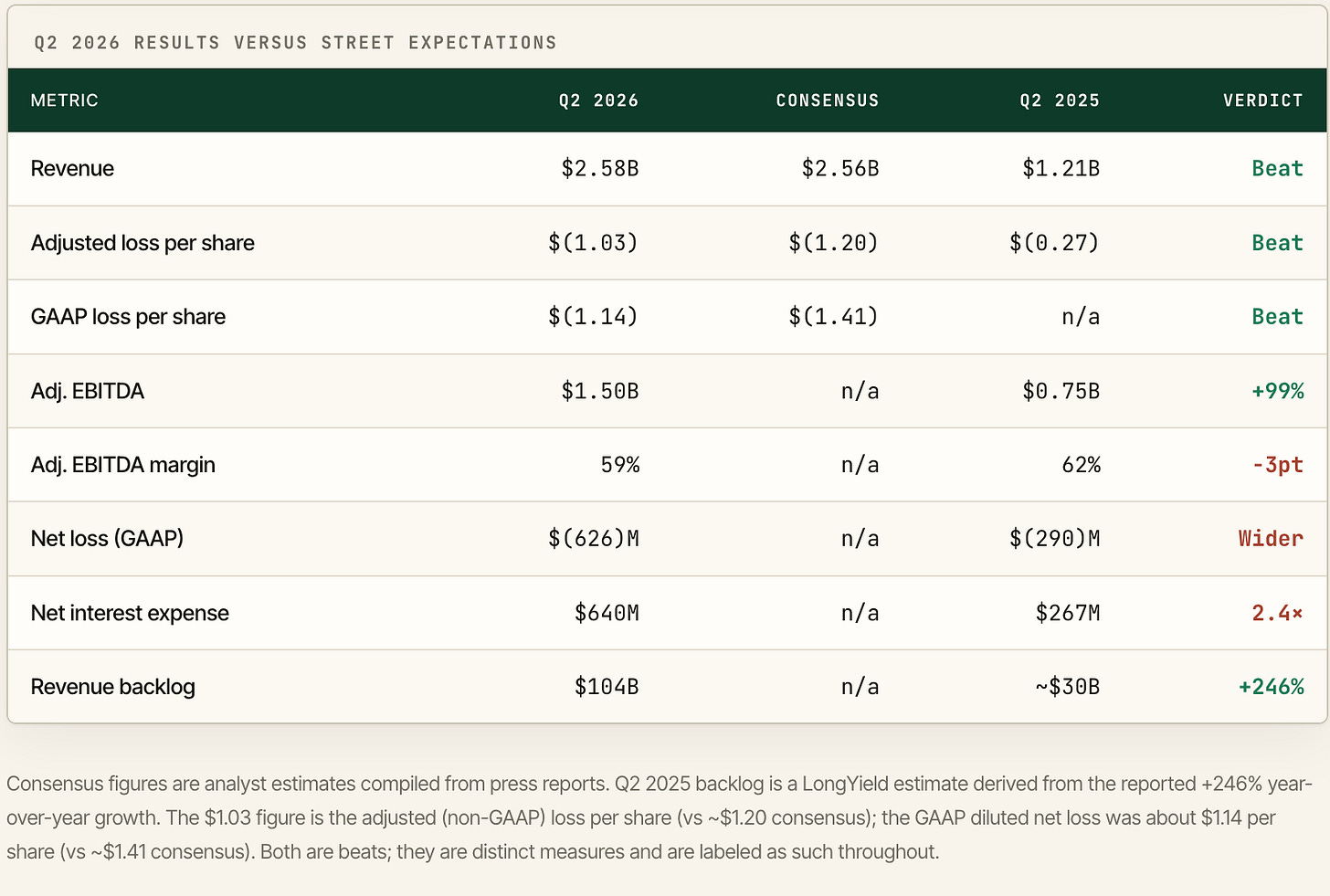Click the +99% Adj. EBITDA verdict
Image resolution: width=1330 pixels, height=896 pixels.
click(1277, 391)
